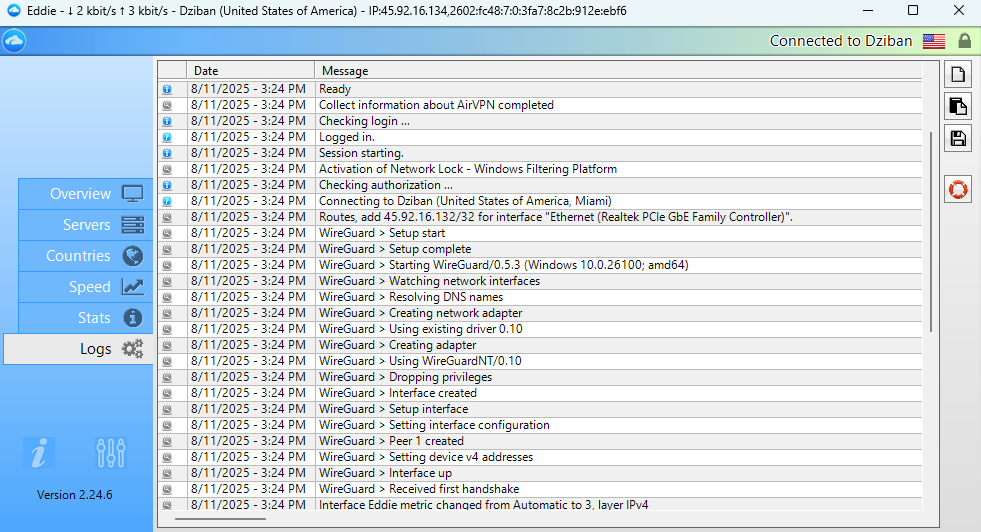Image resolution: width=981 pixels, height=532 pixels.
Task: Click the green padlock Network Lock icon
Action: pos(965,41)
